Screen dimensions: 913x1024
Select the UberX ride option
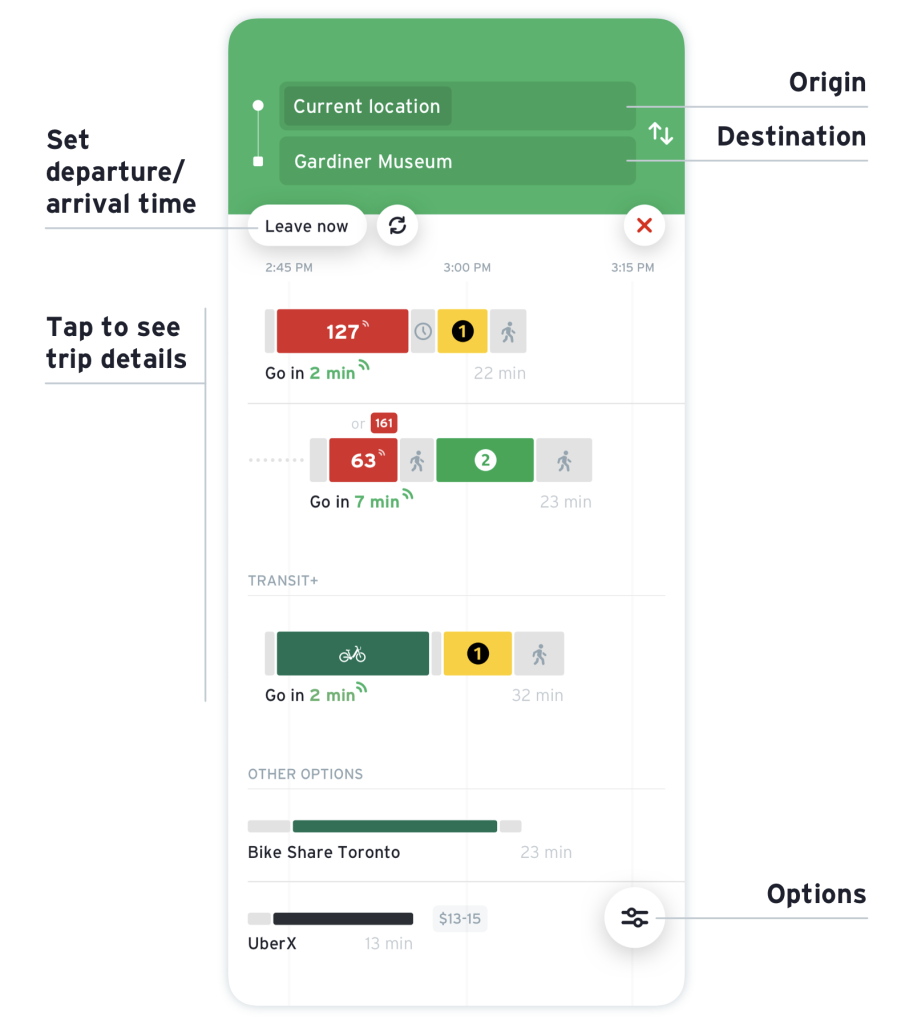(272, 943)
